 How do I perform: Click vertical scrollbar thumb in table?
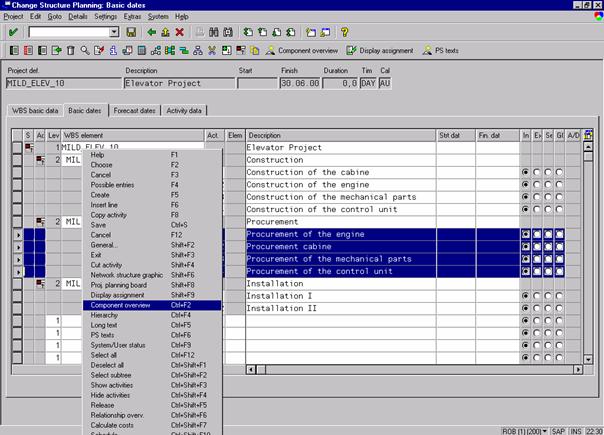(x=588, y=157)
